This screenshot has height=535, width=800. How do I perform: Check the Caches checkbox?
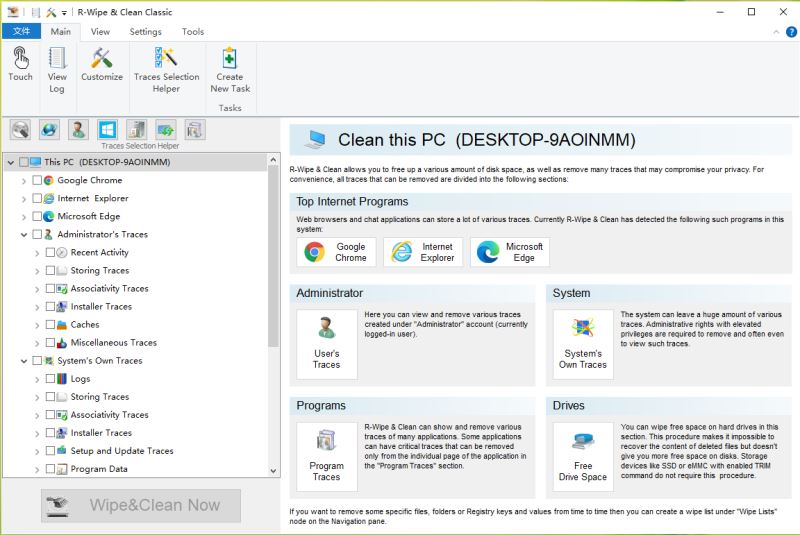pos(50,324)
